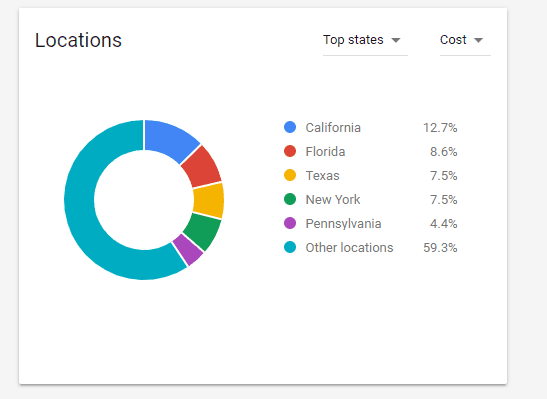Click the blue California legend dot
Image resolution: width=547 pixels, height=399 pixels.
point(290,127)
